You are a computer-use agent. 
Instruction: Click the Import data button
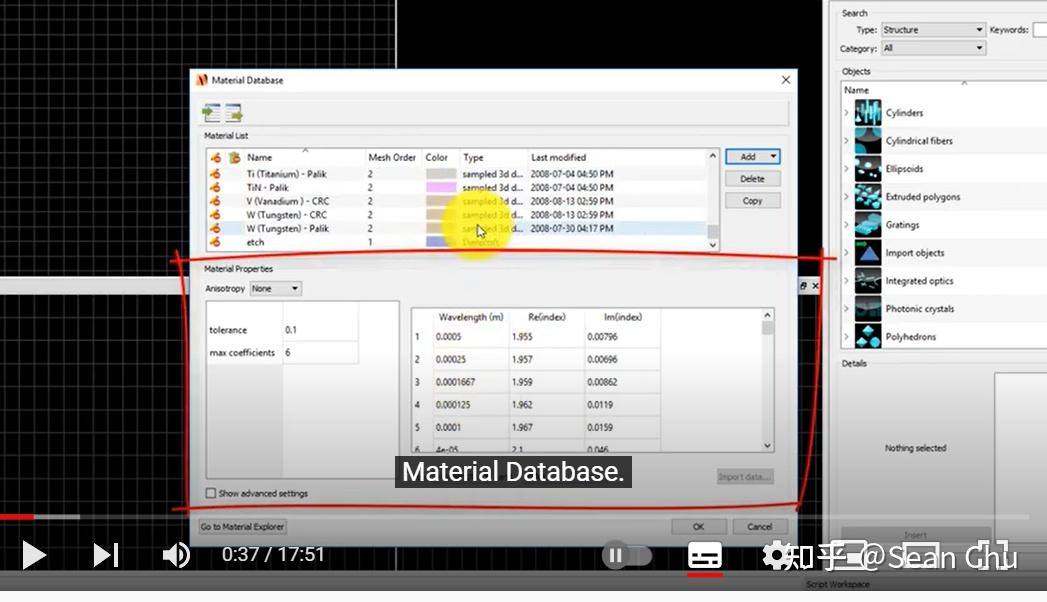pos(745,477)
